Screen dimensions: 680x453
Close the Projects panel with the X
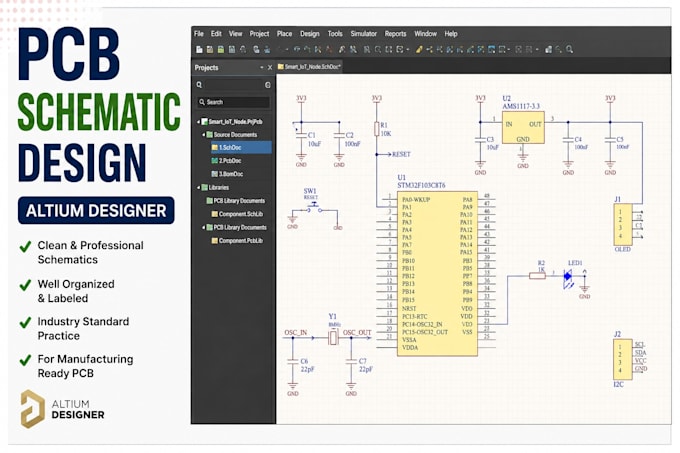pyautogui.click(x=270, y=68)
